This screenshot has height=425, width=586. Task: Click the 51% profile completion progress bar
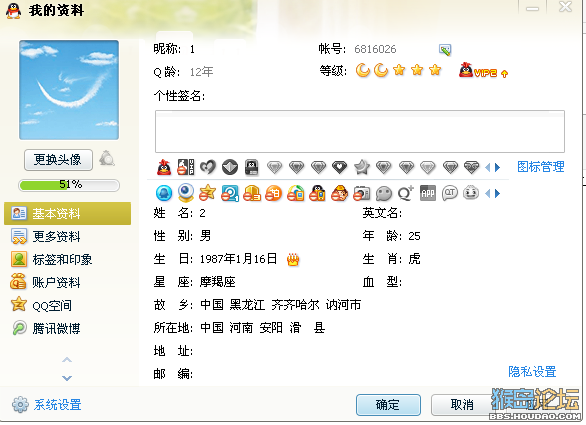coord(69,185)
